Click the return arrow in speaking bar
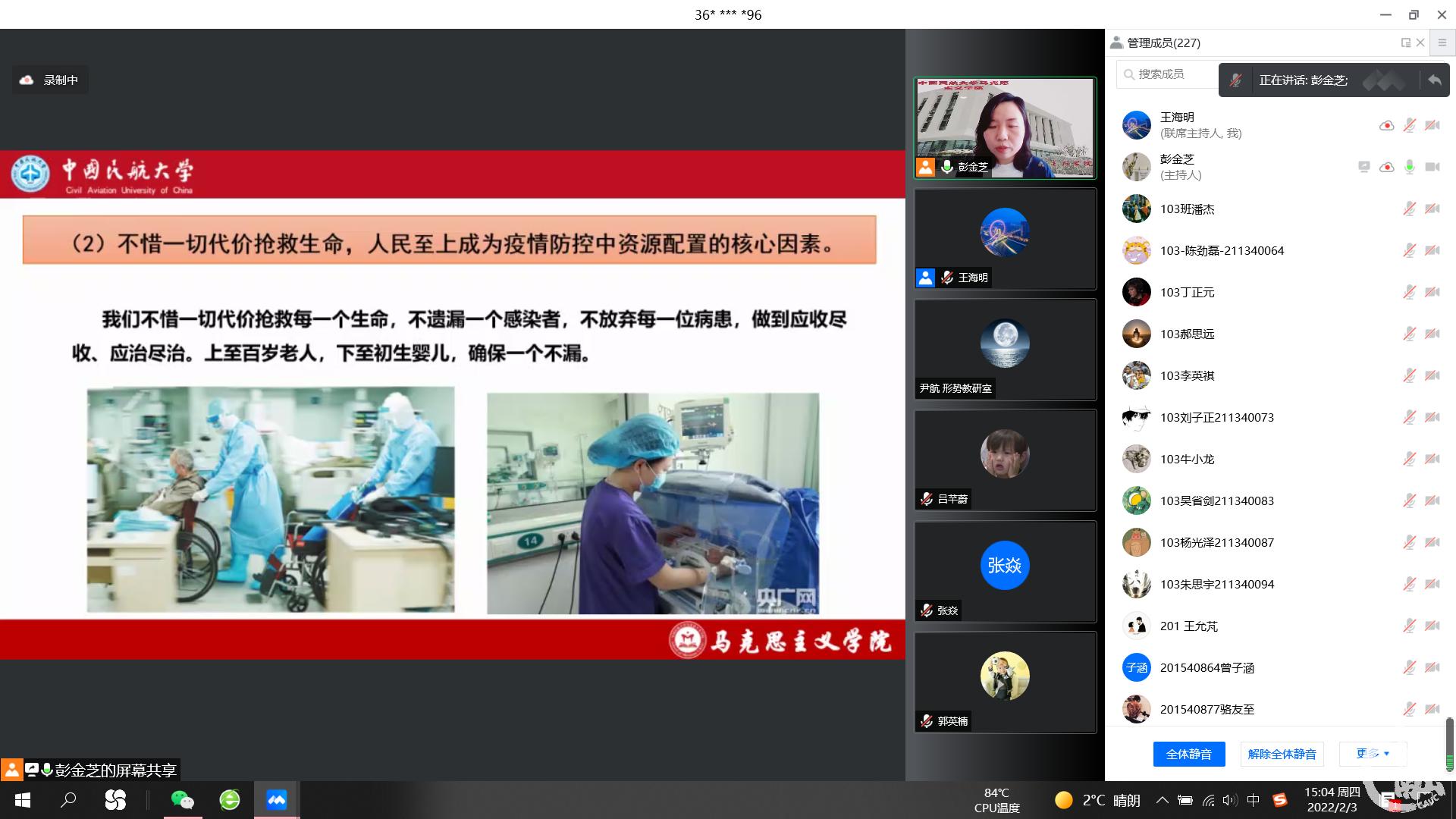1456x819 pixels. (x=1434, y=80)
